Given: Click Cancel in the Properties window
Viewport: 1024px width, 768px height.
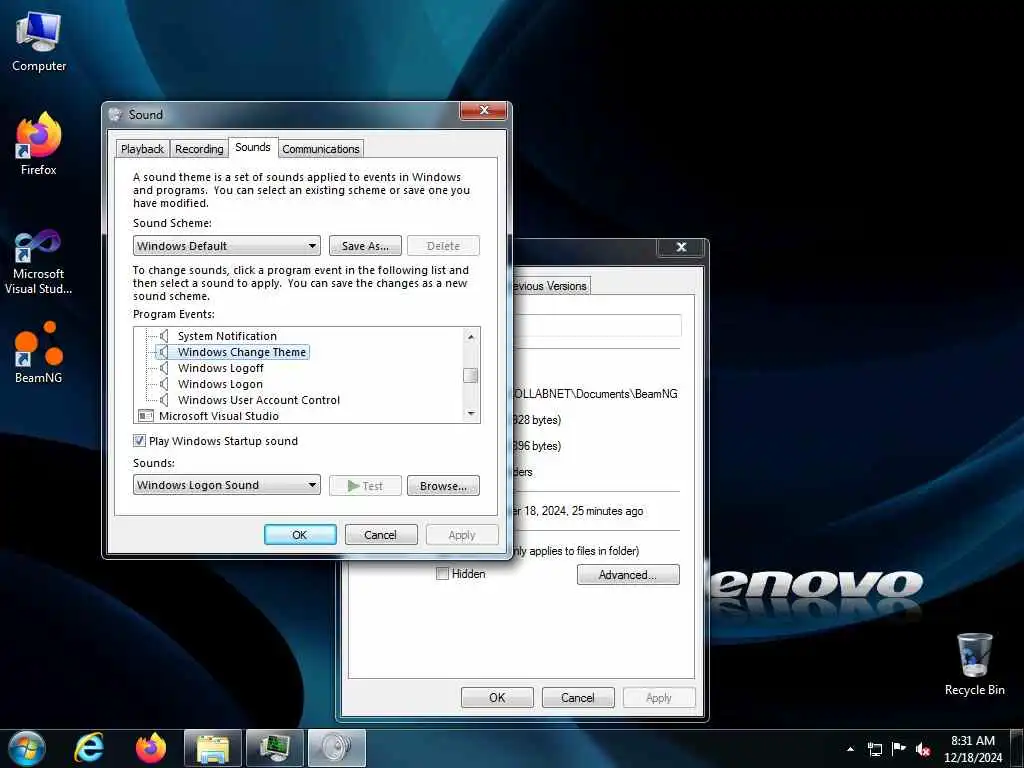Looking at the screenshot, I should point(578,697).
